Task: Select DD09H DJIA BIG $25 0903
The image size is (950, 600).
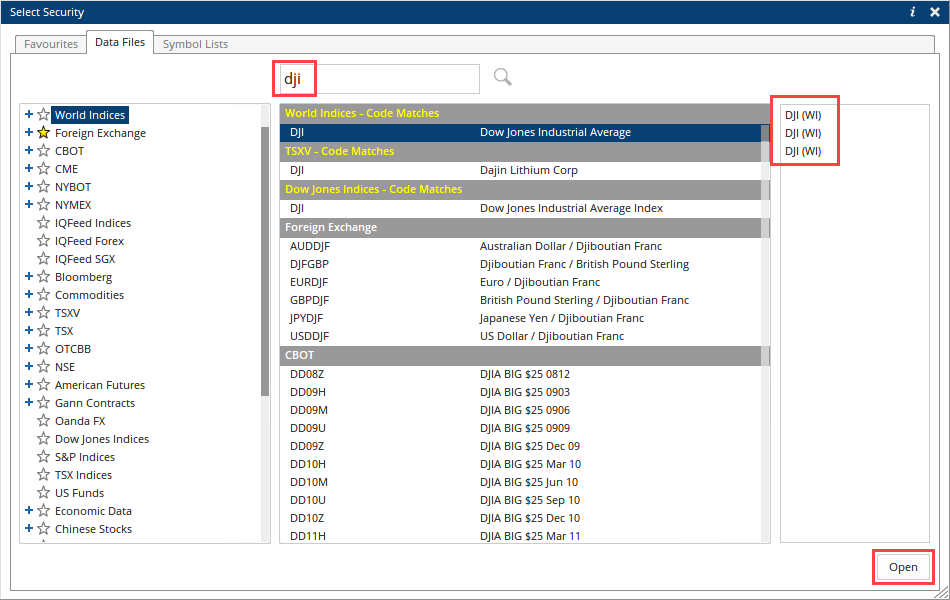Action: [x=520, y=392]
